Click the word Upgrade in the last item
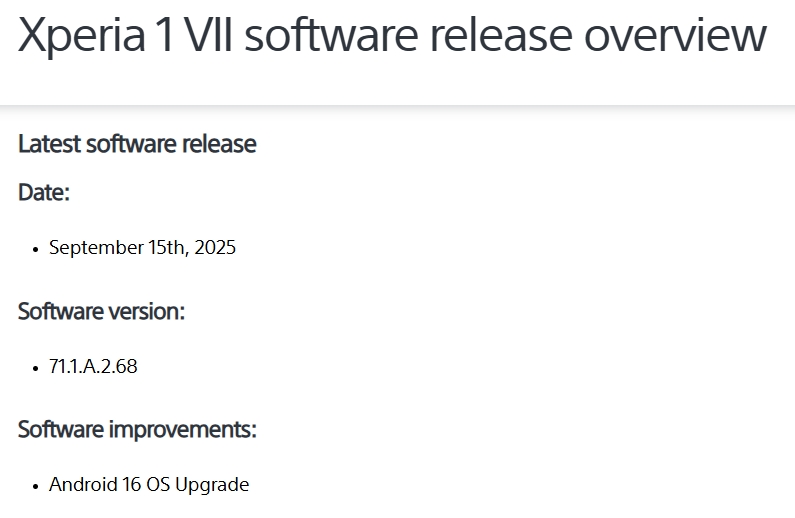 point(212,485)
